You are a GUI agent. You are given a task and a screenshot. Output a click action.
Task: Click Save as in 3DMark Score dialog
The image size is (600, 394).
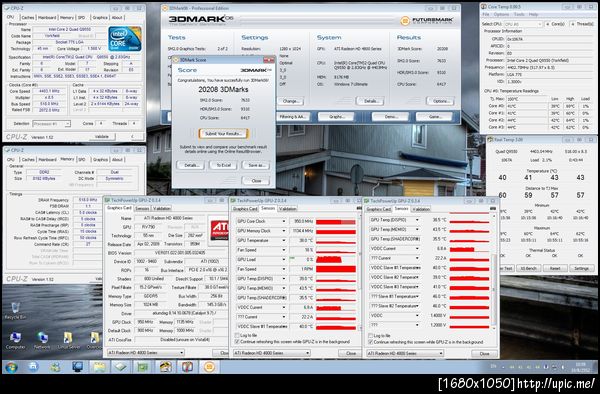tap(256, 165)
